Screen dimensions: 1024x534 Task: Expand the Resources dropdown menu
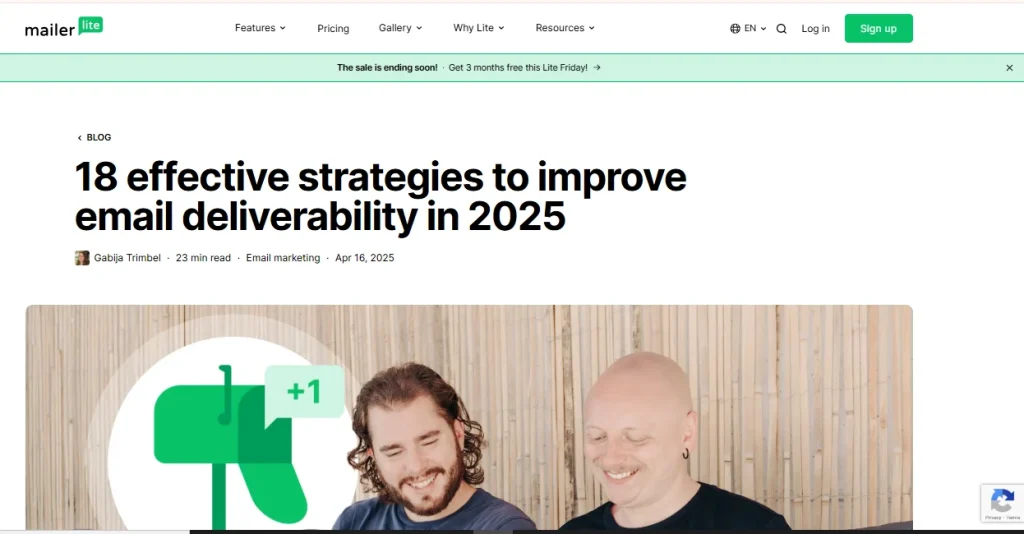pyautogui.click(x=565, y=28)
